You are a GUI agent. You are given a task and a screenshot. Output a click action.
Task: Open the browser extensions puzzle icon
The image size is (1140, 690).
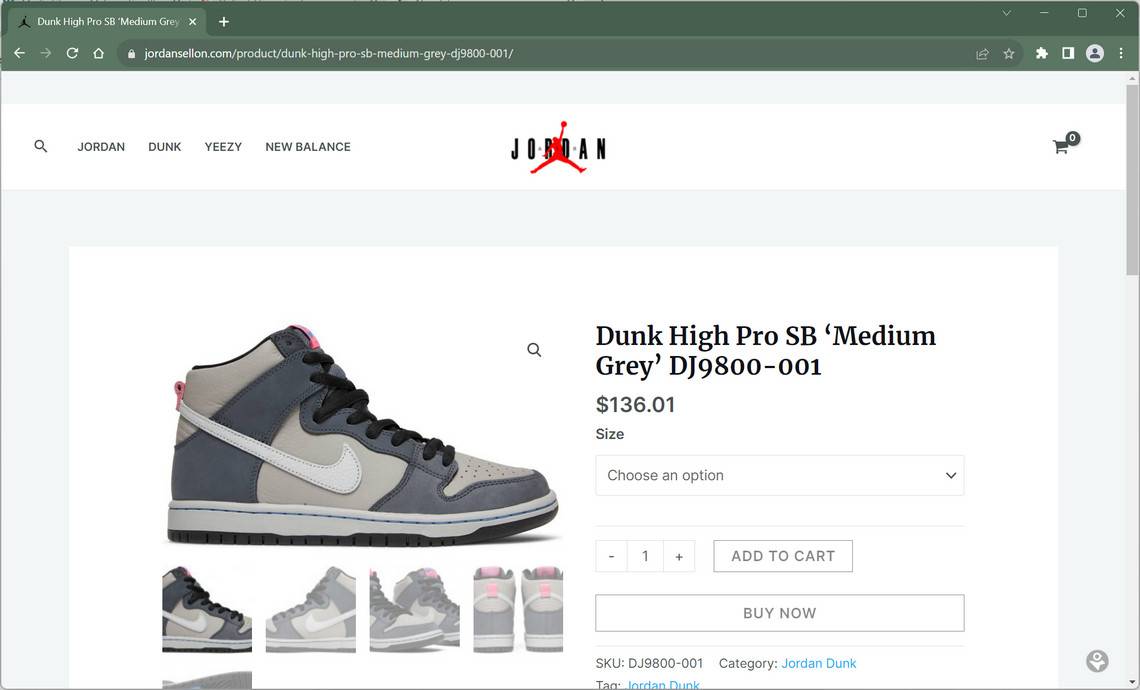[x=1041, y=53]
